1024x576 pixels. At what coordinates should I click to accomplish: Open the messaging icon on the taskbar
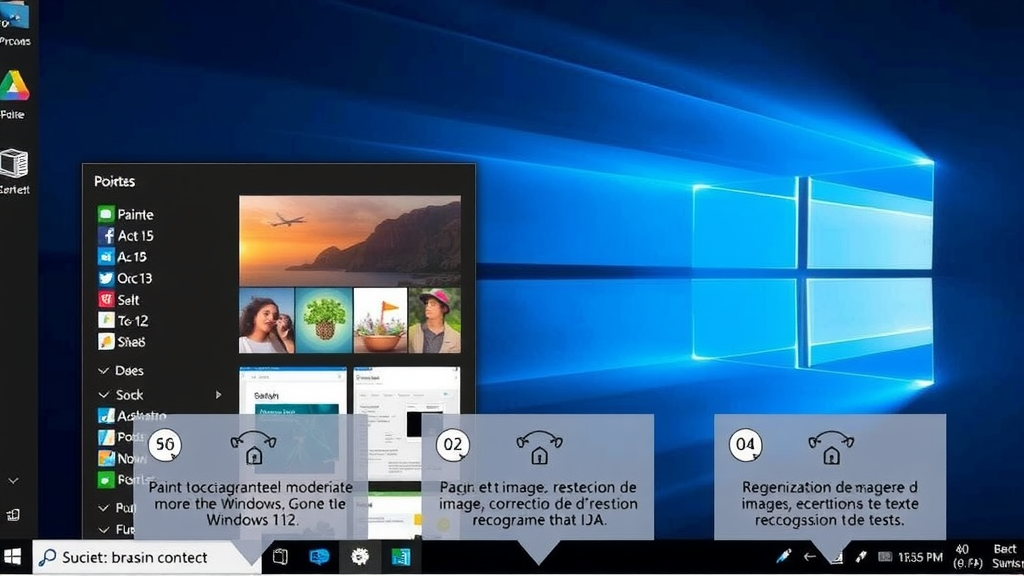tap(319, 558)
